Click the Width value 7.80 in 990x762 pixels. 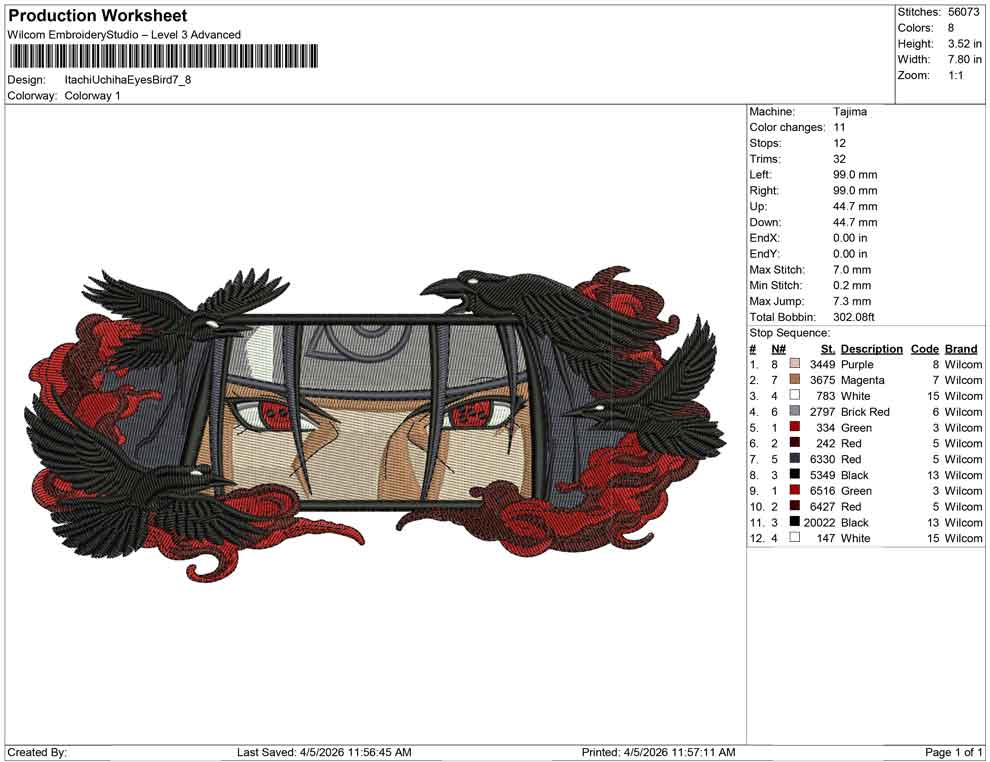click(965, 59)
